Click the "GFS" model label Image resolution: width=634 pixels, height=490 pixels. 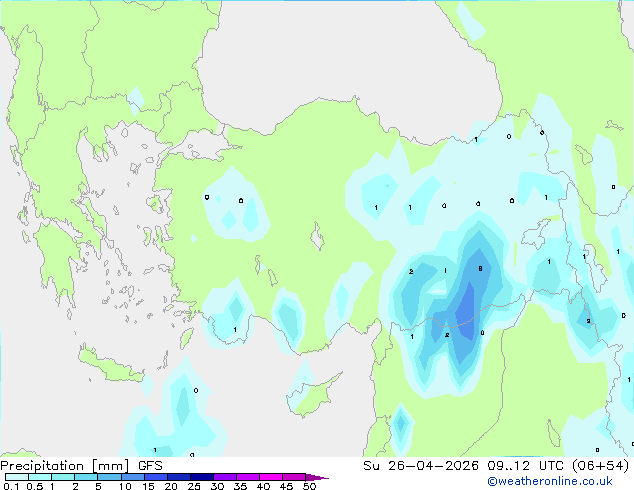coord(150,466)
